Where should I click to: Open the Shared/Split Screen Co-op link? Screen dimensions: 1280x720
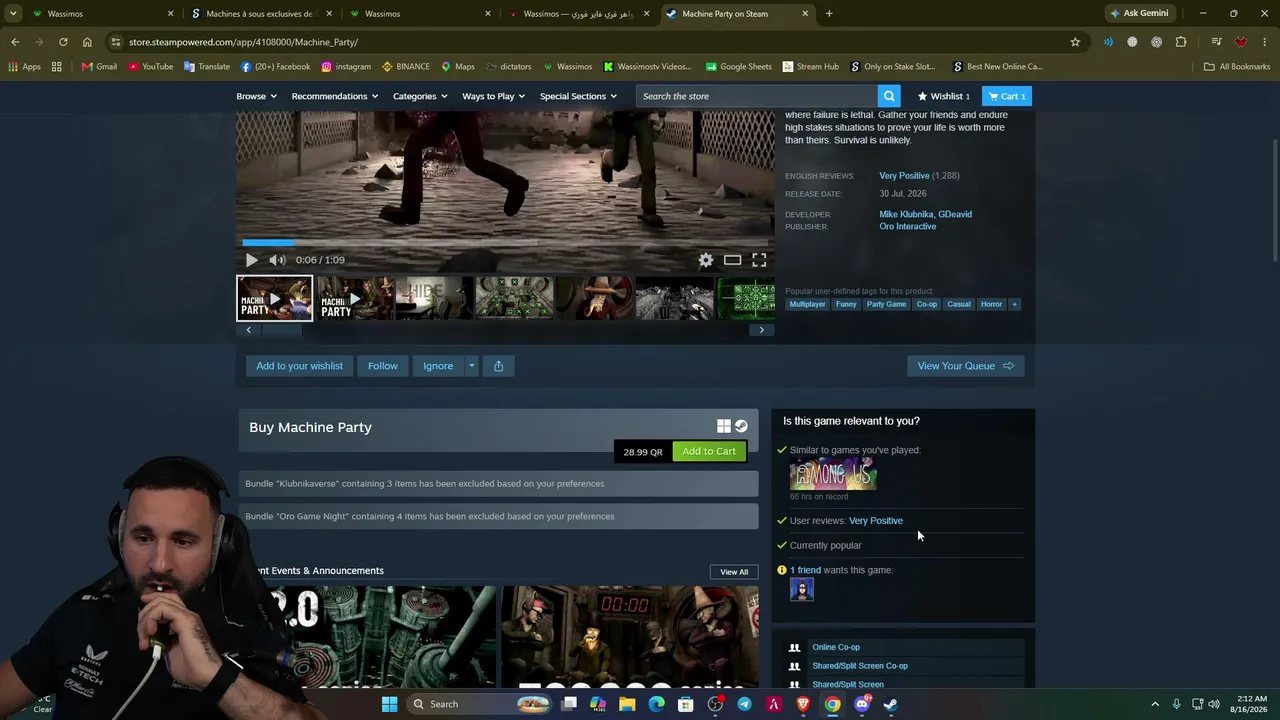tap(860, 666)
